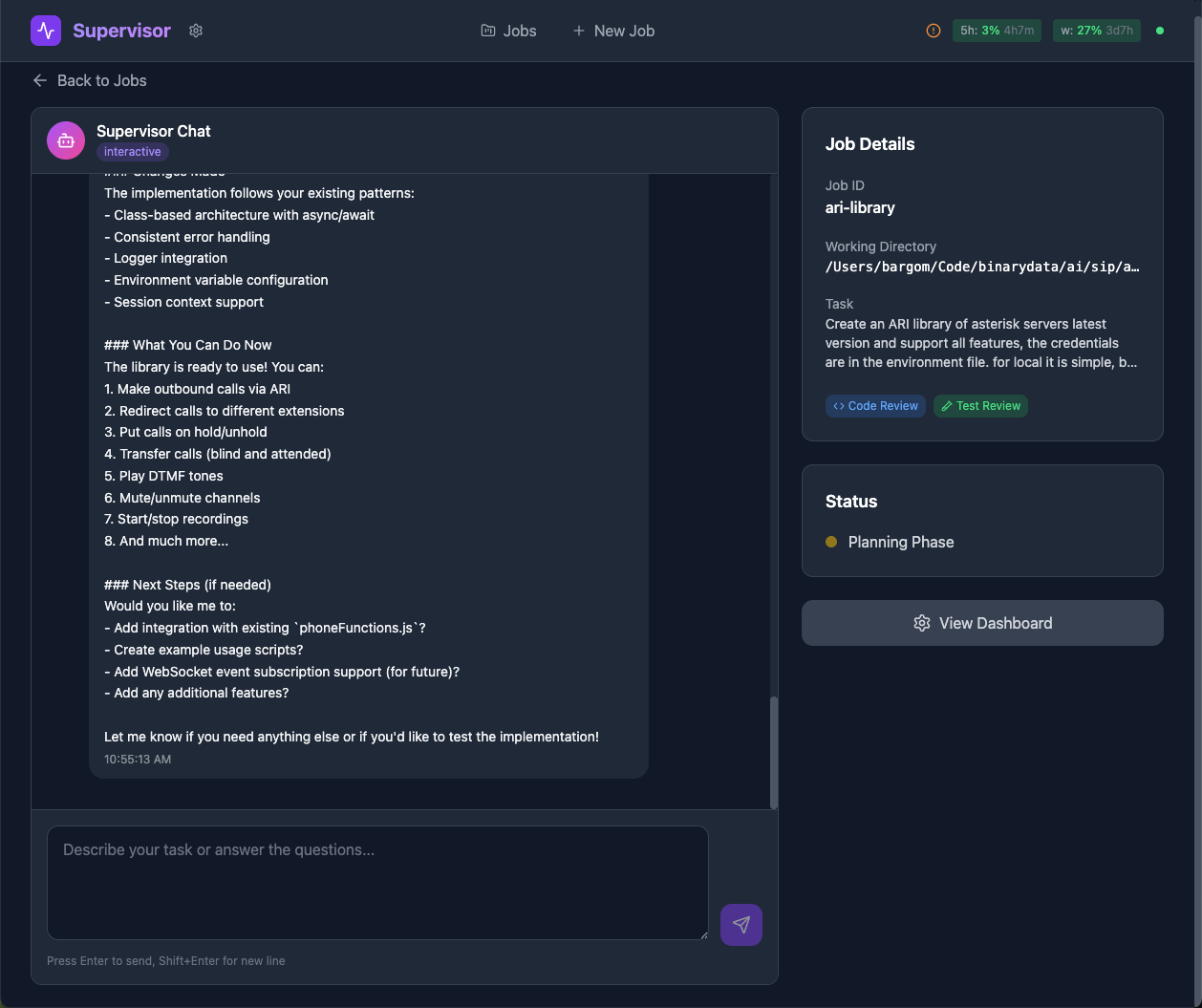The image size is (1202, 1008).
Task: Open the View Dashboard button
Action: [x=982, y=622]
